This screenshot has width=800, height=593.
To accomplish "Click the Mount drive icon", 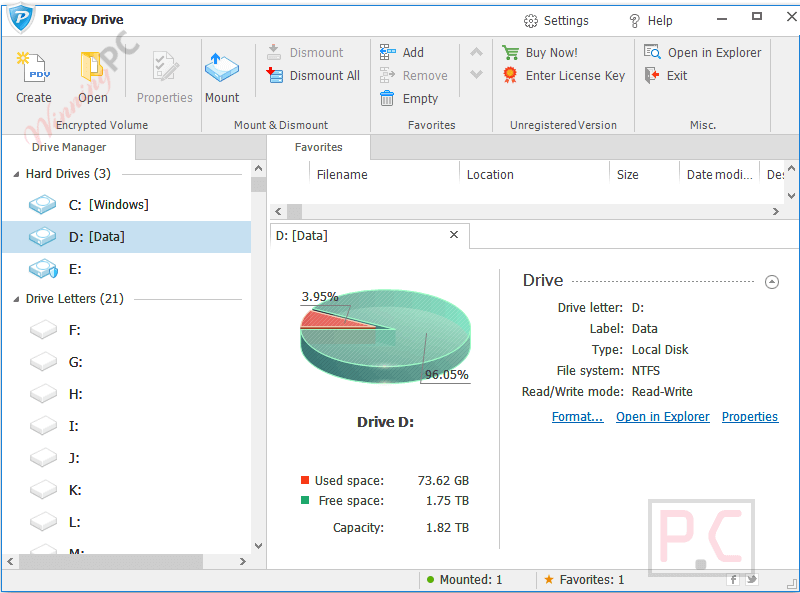I will point(222,67).
